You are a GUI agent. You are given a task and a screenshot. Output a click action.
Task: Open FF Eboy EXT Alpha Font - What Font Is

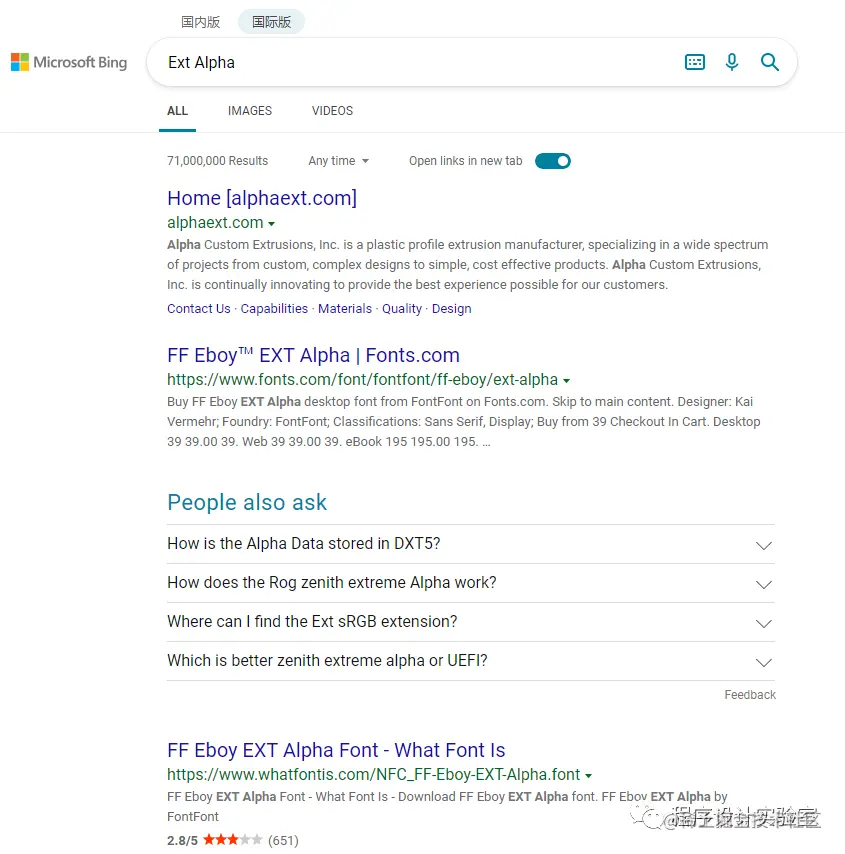tap(336, 750)
